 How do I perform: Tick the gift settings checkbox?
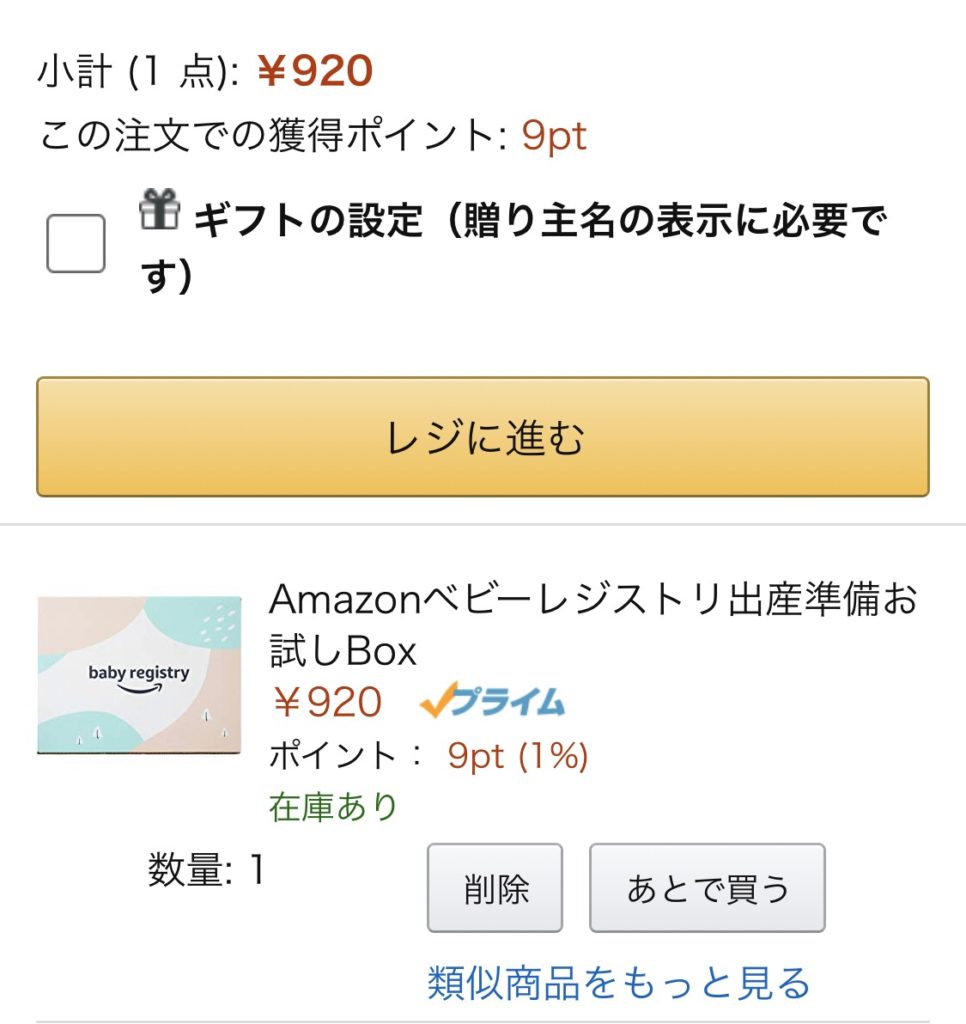(76, 243)
